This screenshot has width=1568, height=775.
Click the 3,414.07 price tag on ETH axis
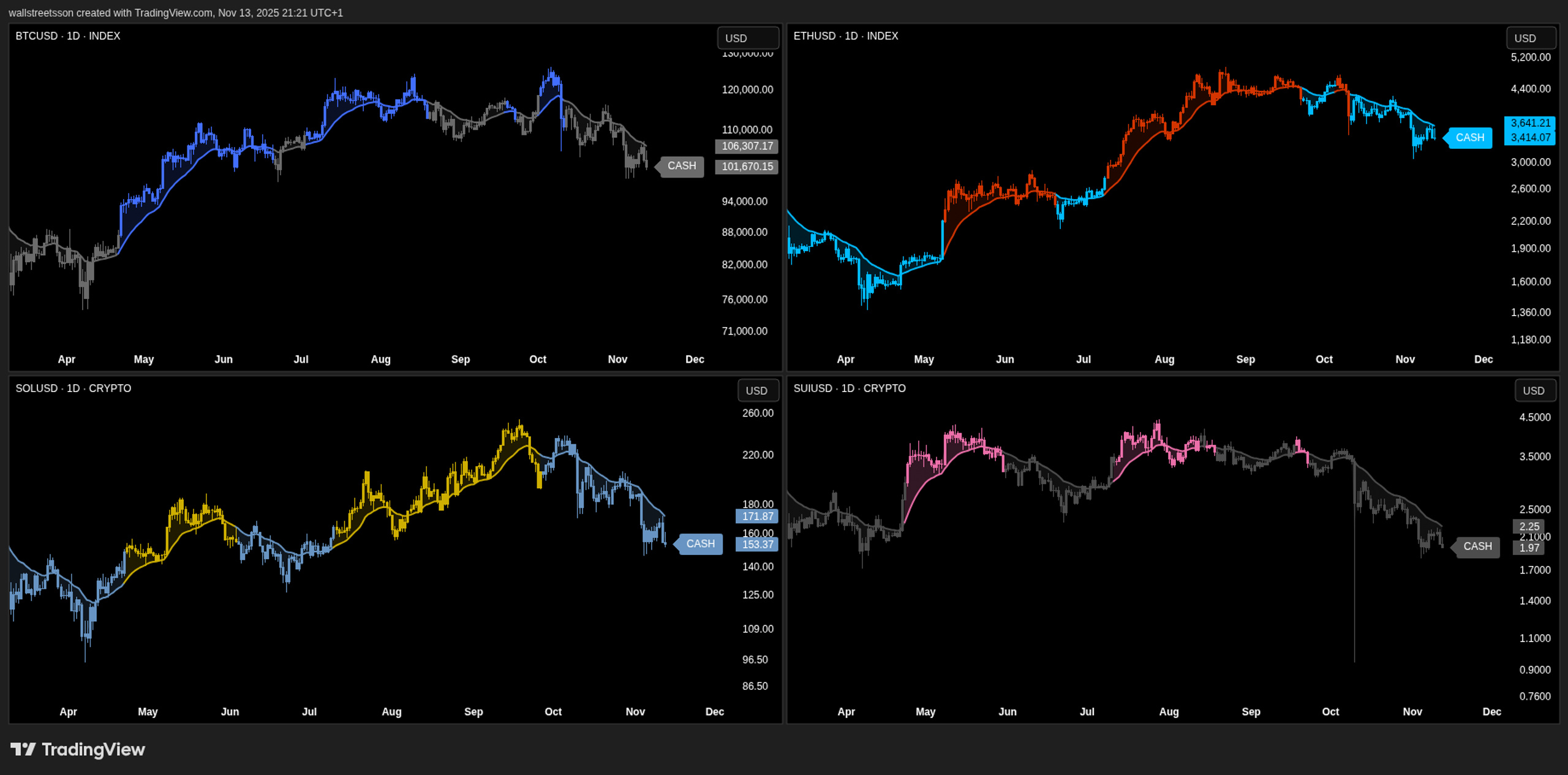click(x=1530, y=138)
